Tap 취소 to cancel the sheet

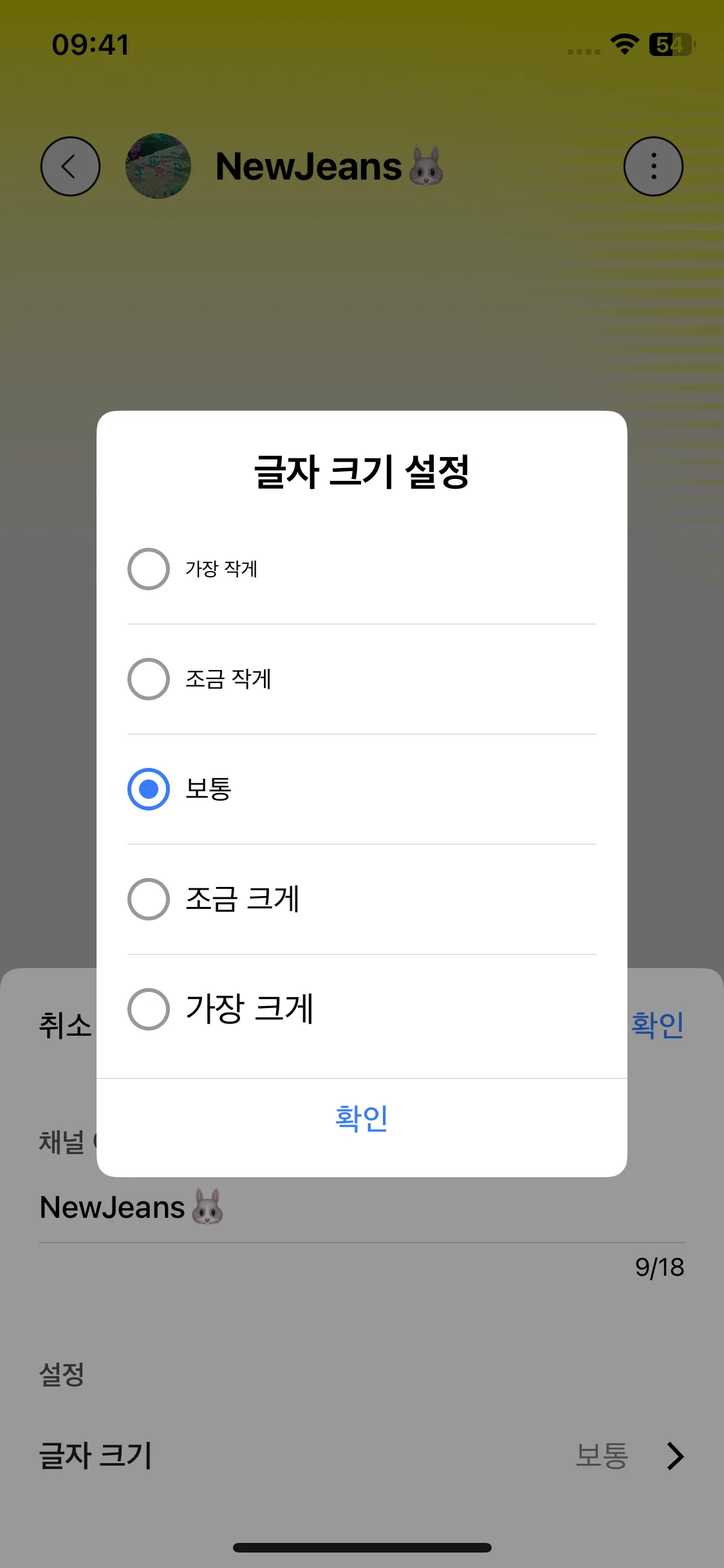pyautogui.click(x=65, y=1025)
